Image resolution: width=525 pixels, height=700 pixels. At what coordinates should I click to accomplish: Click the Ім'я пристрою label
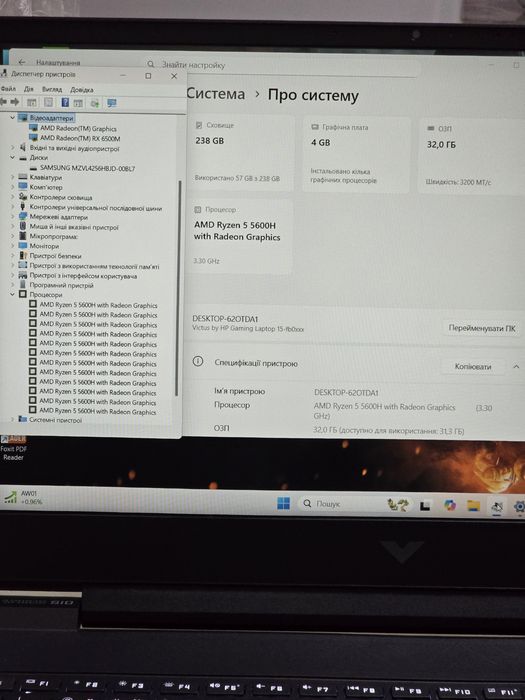(239, 391)
